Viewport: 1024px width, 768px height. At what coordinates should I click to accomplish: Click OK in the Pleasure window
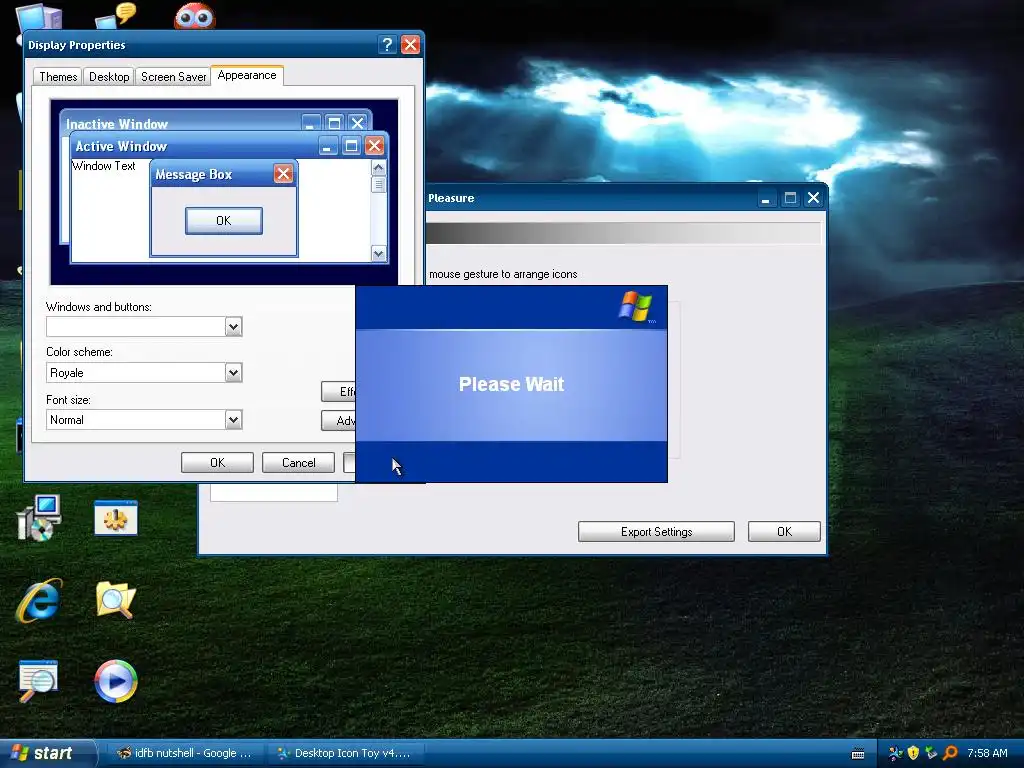784,532
